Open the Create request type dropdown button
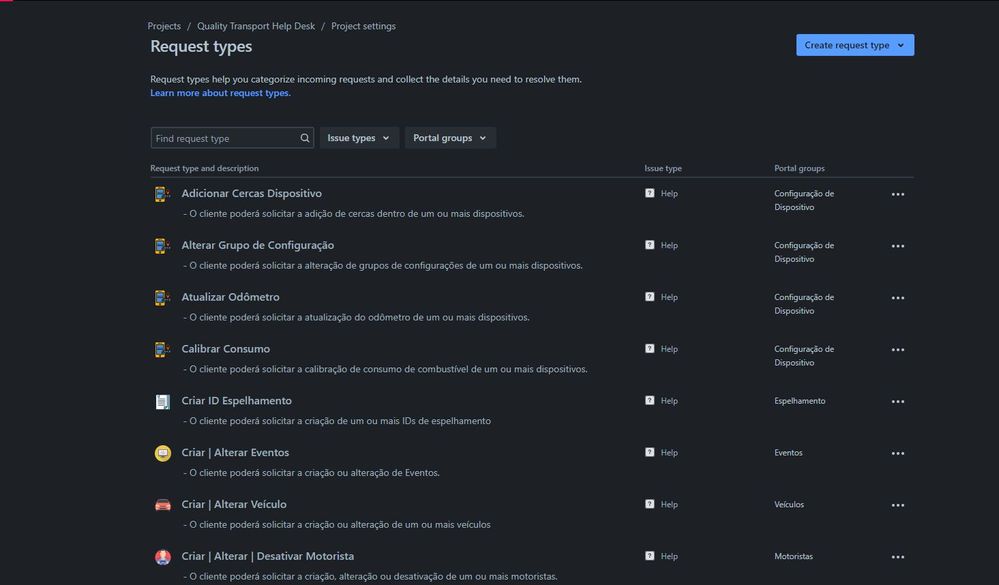 855,45
